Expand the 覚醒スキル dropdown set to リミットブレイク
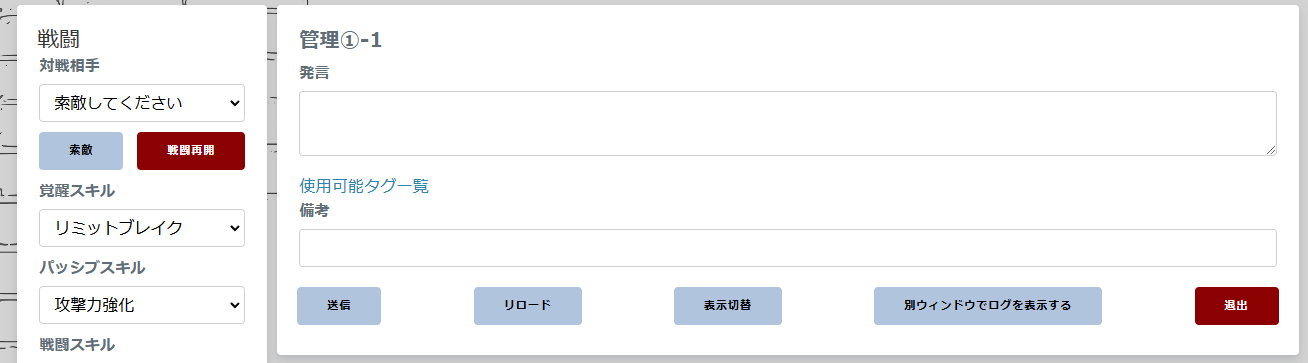 (142, 228)
